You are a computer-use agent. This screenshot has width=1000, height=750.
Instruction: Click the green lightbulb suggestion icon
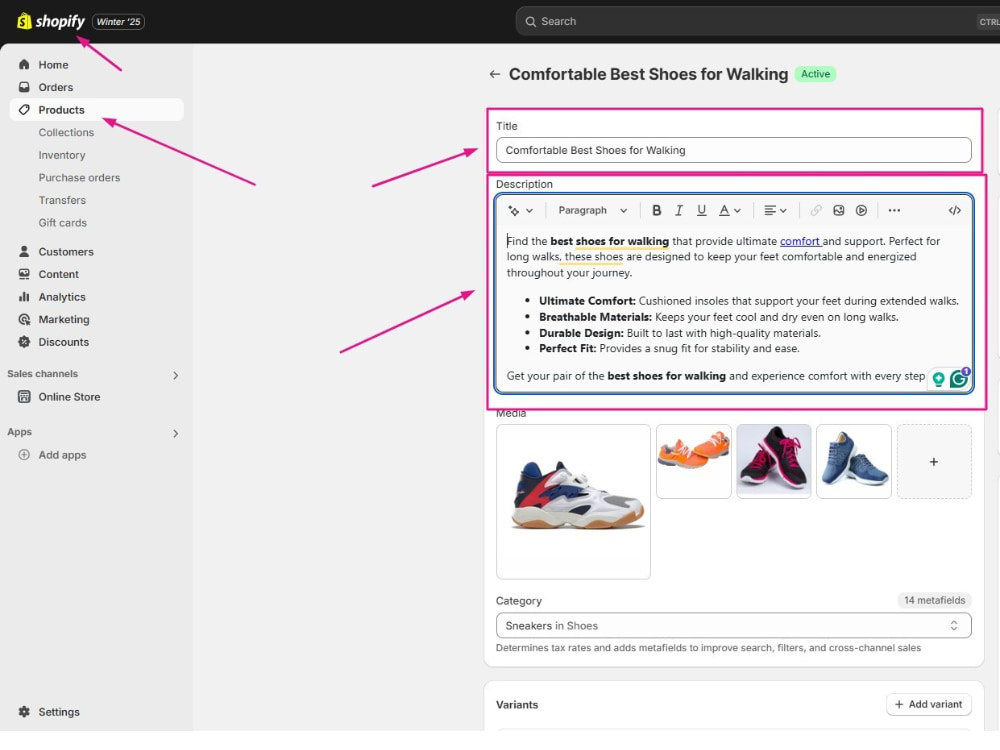point(938,379)
